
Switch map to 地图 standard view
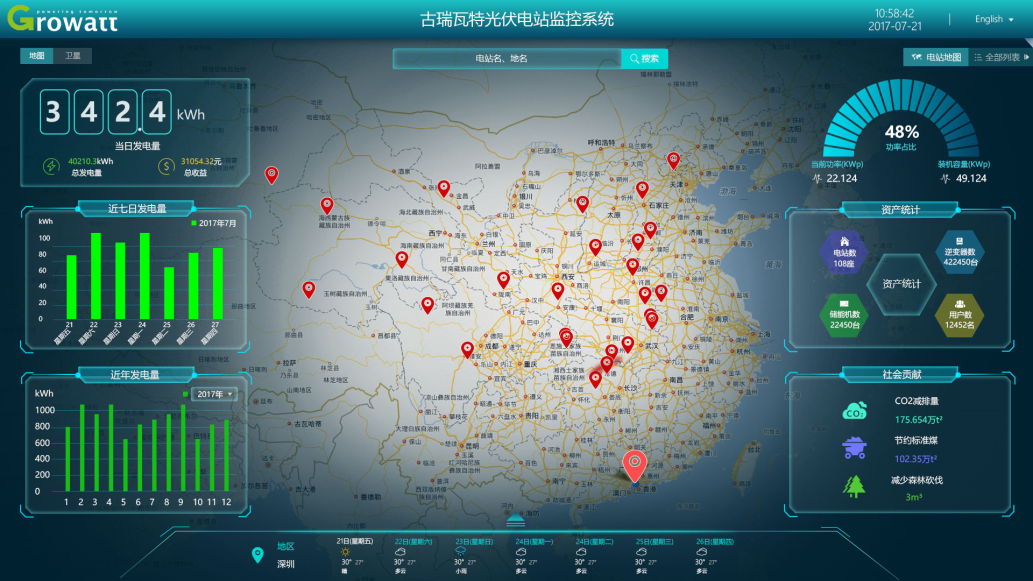(37, 57)
